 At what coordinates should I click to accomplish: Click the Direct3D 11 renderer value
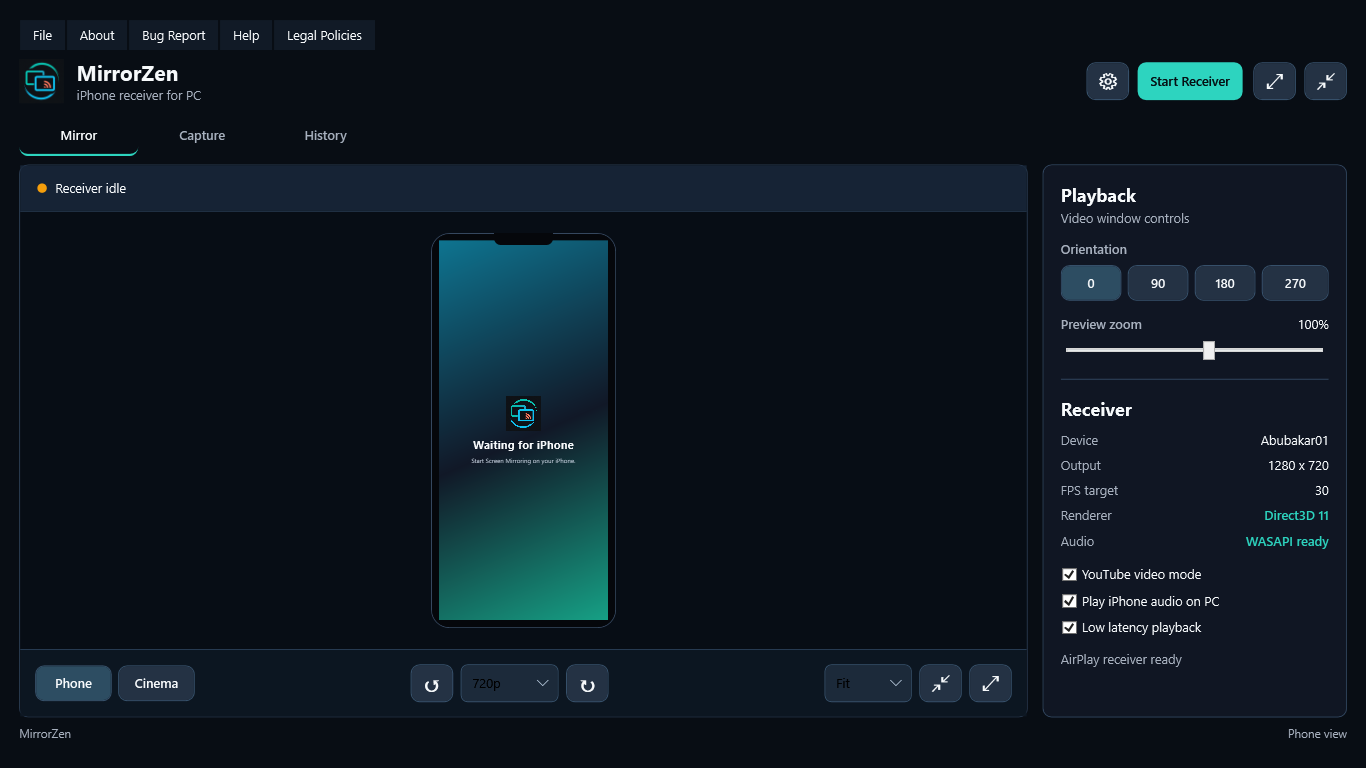1296,516
